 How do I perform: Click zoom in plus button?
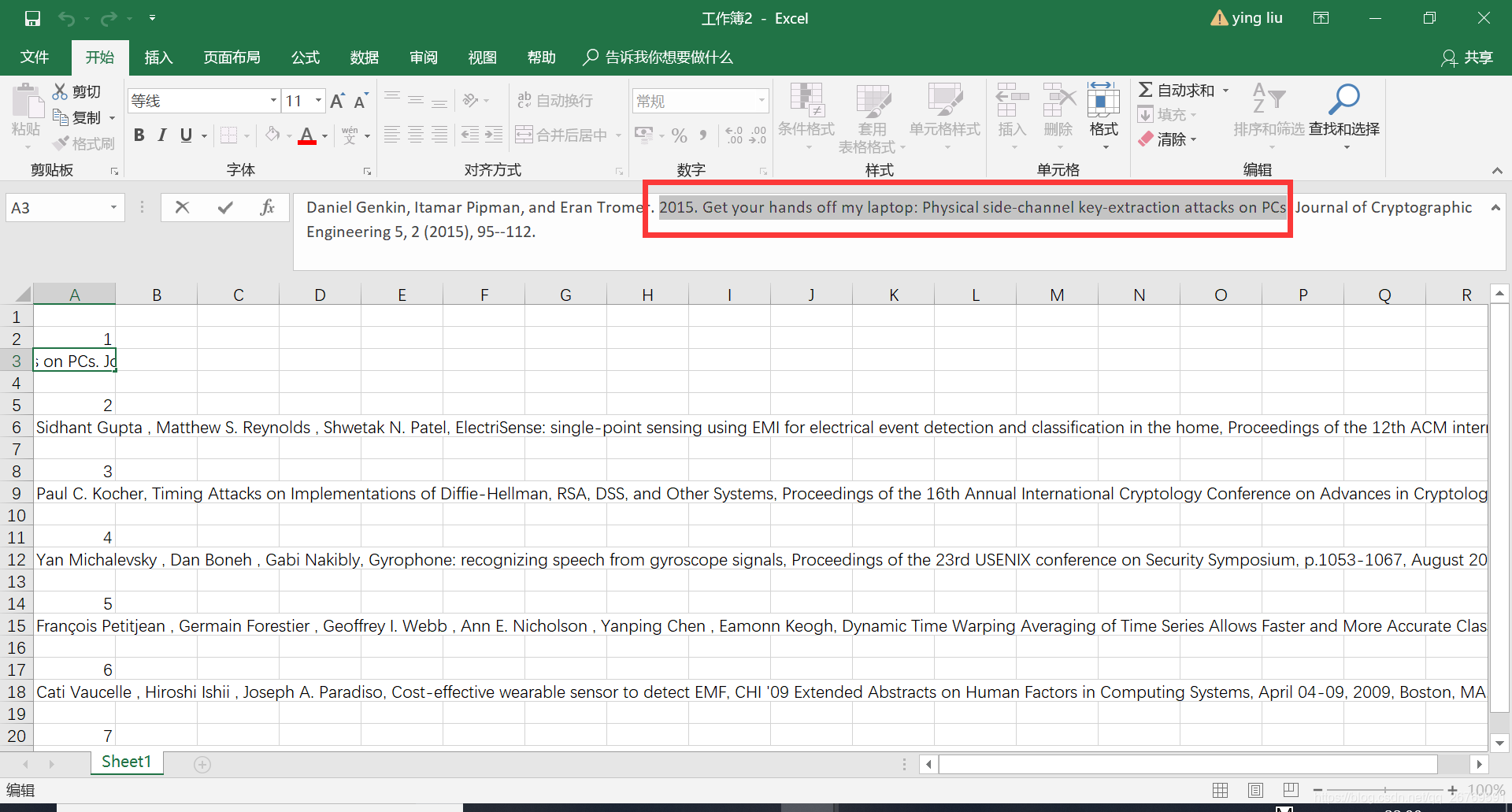[1452, 790]
